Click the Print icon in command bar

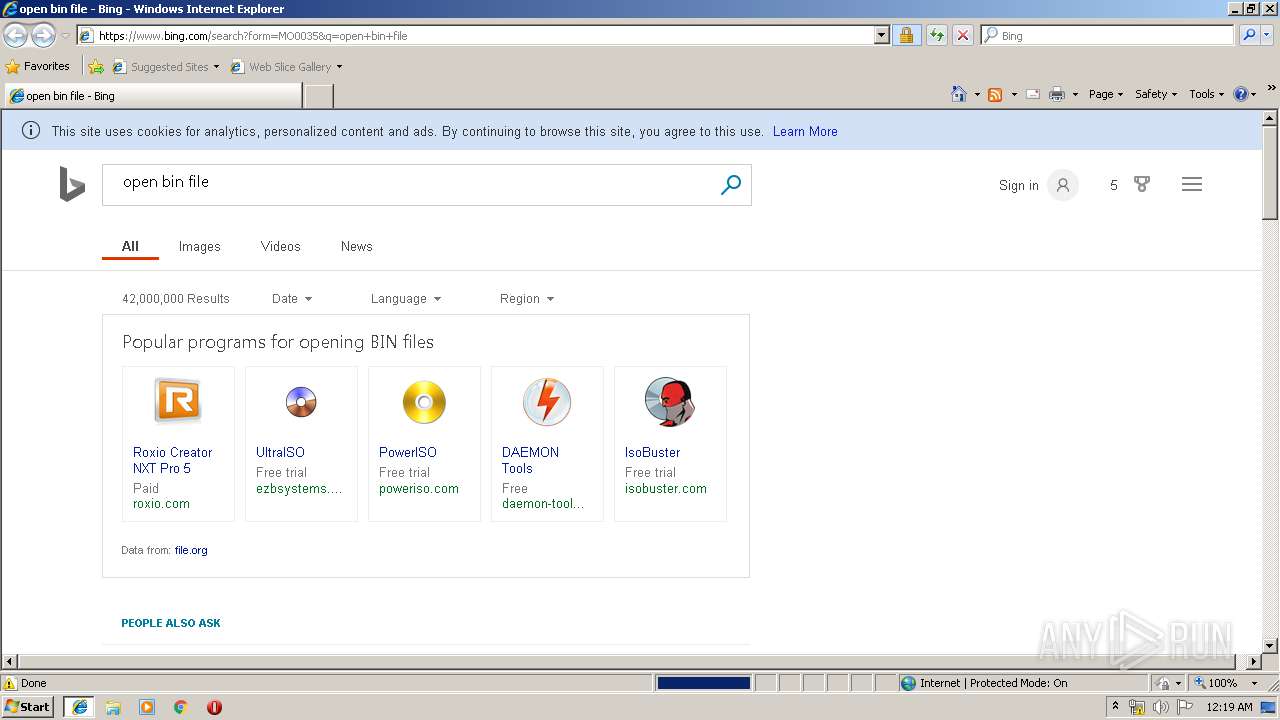[x=1056, y=94]
